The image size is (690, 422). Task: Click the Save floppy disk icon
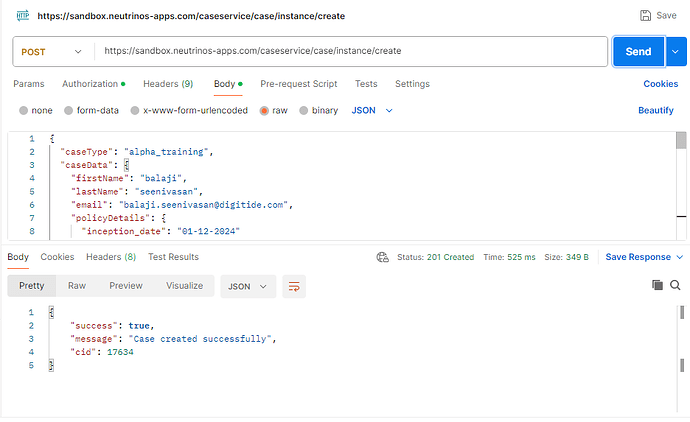645,15
